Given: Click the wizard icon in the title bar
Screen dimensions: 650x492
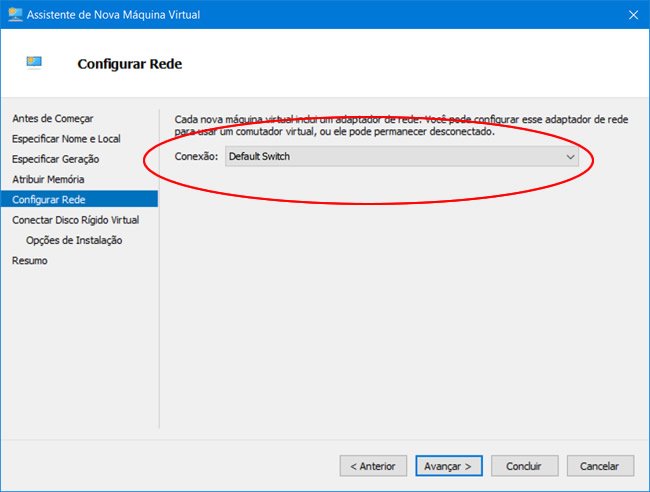Looking at the screenshot, I should click(14, 14).
